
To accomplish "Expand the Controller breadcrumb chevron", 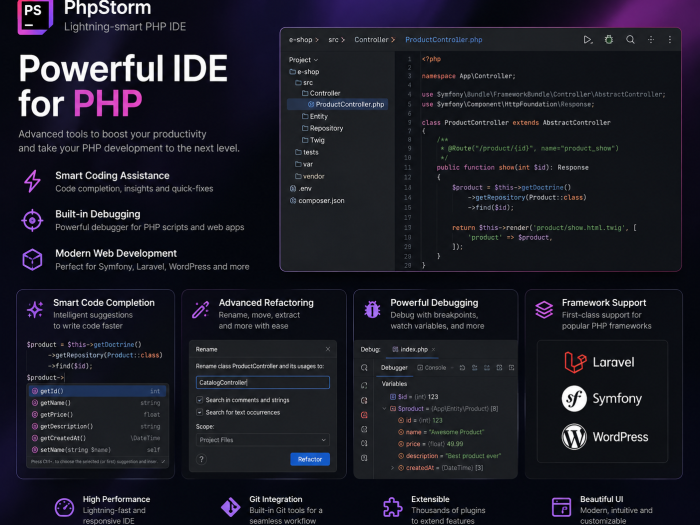I will 393,40.
